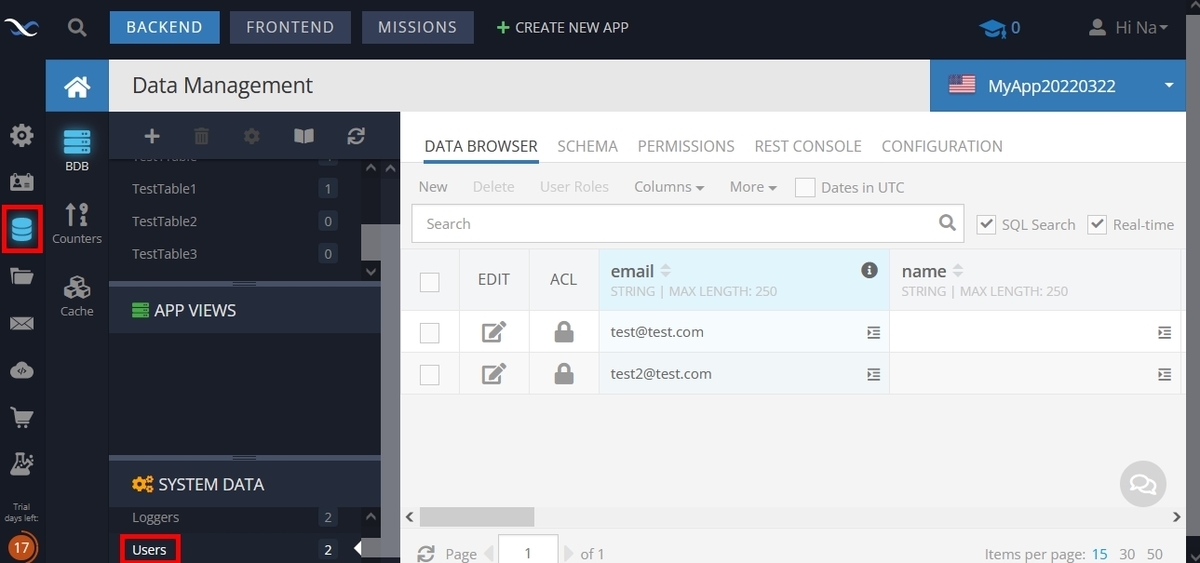Click the New record button
The image size is (1200, 563).
pyautogui.click(x=433, y=187)
